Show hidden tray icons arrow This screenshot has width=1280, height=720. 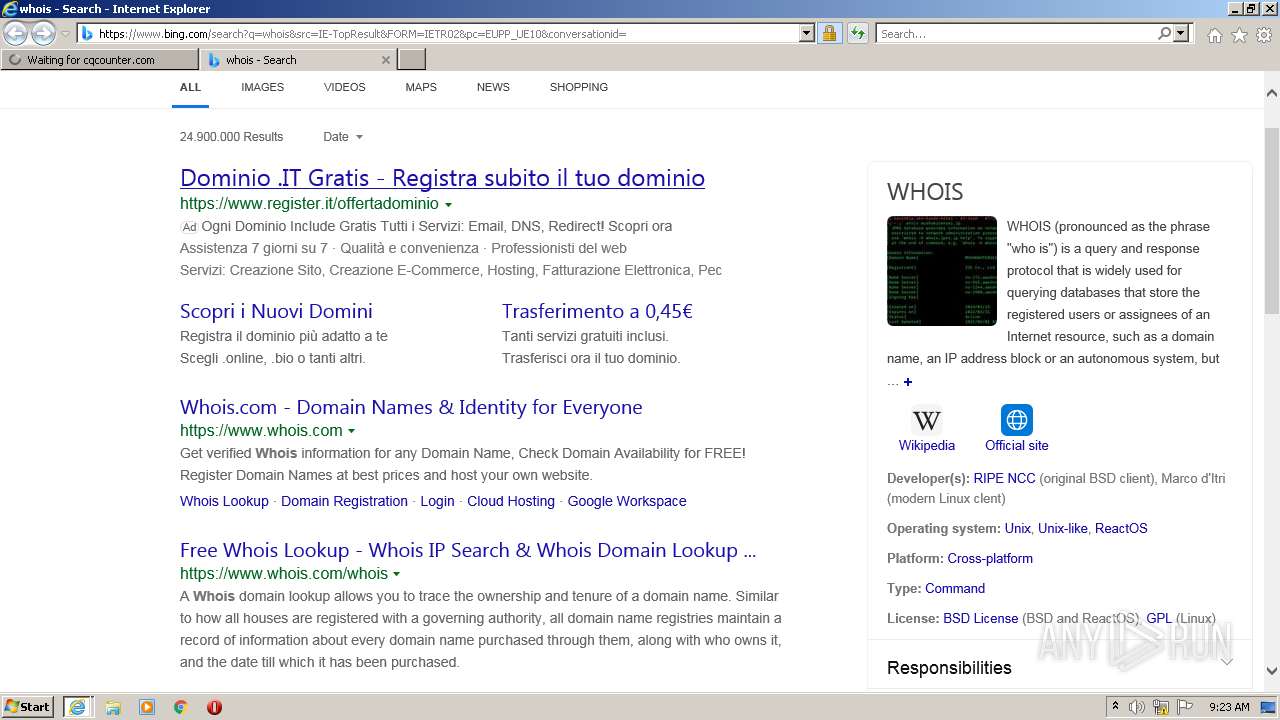click(1115, 707)
